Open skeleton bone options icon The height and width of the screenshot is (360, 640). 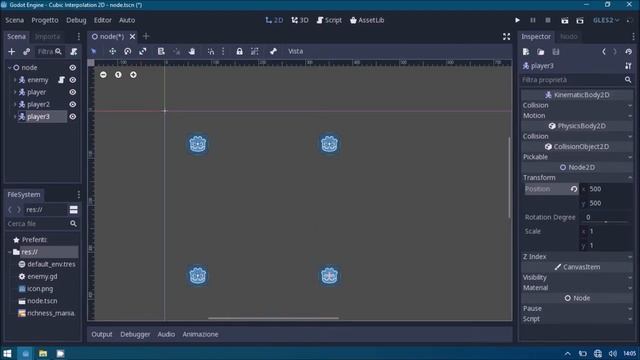(x=273, y=51)
